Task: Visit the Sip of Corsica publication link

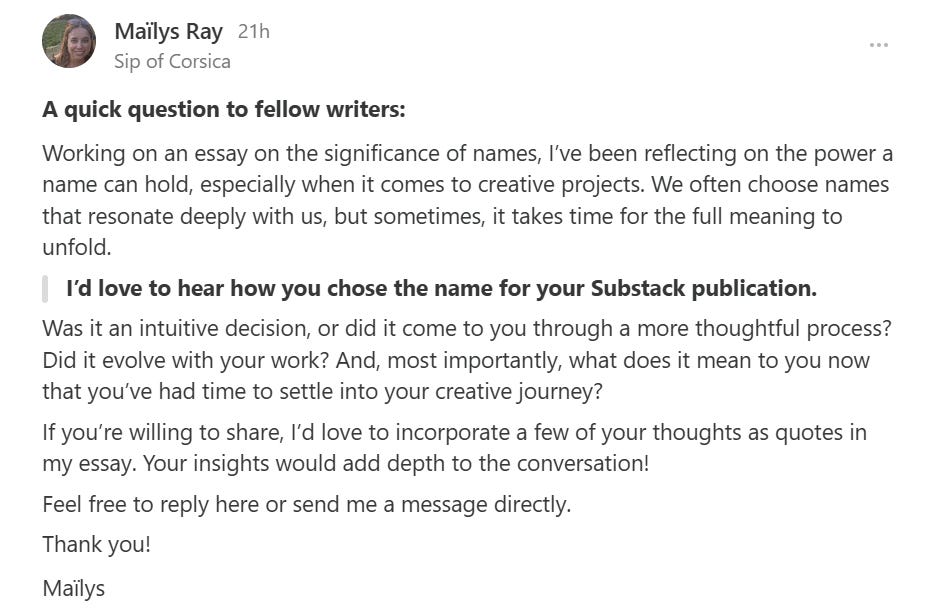Action: 172,62
